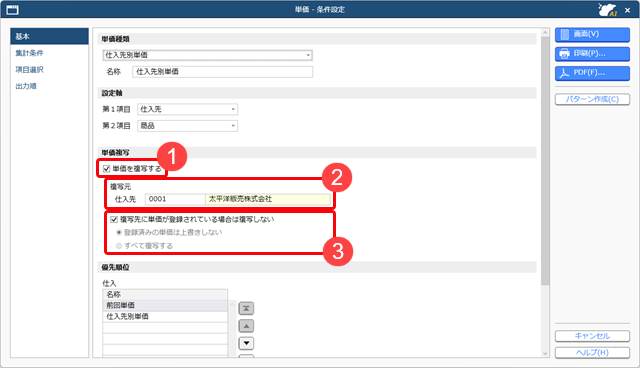The height and width of the screenshot is (368, 640).
Task: Click the 名称 column header in priority list
Action: tap(165, 295)
